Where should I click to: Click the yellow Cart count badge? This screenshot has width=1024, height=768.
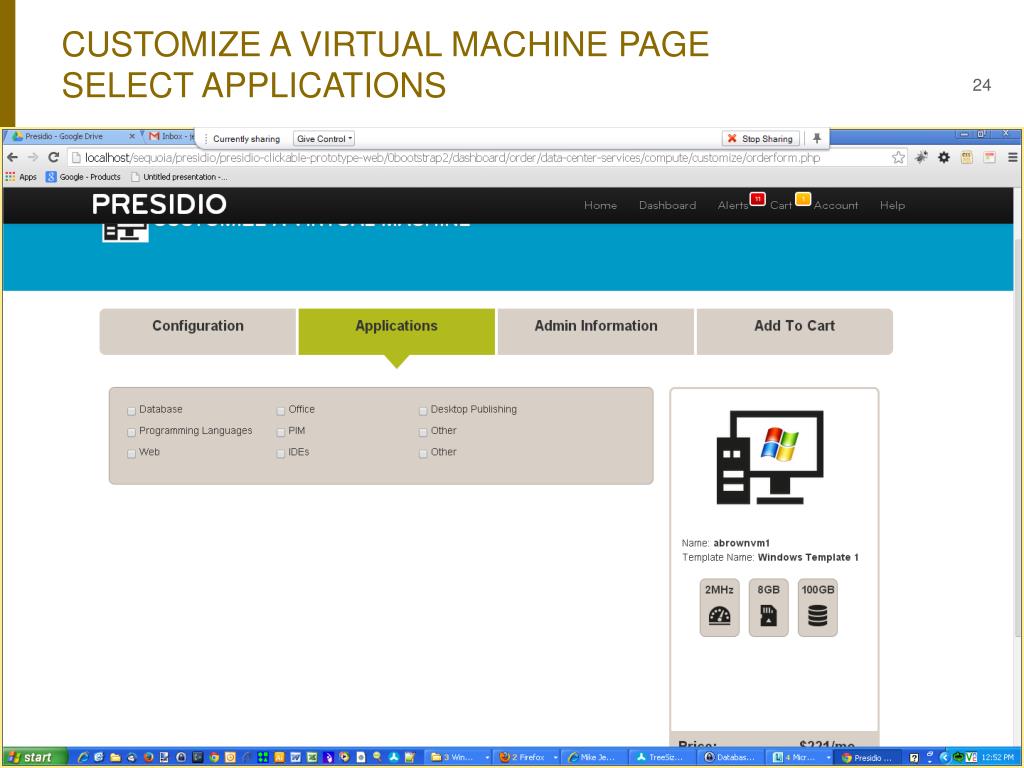pos(803,199)
